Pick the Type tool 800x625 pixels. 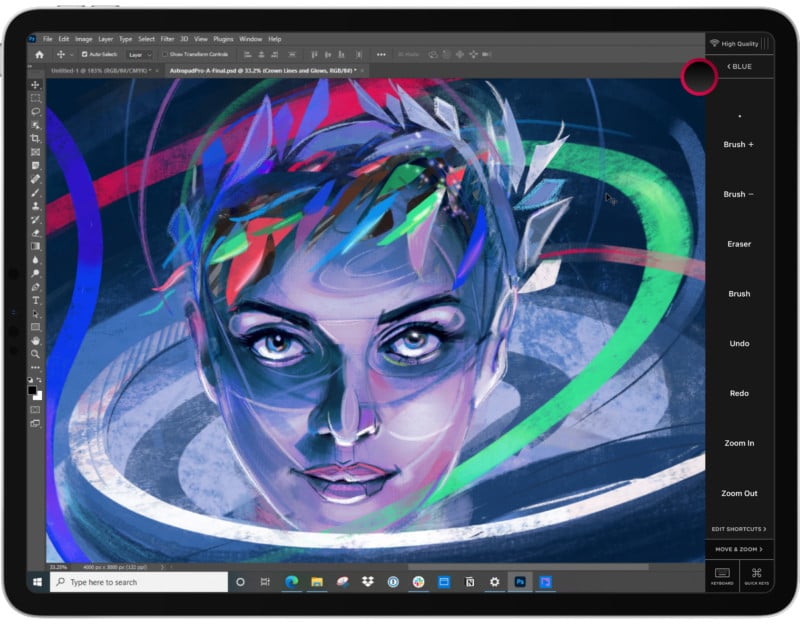35,300
